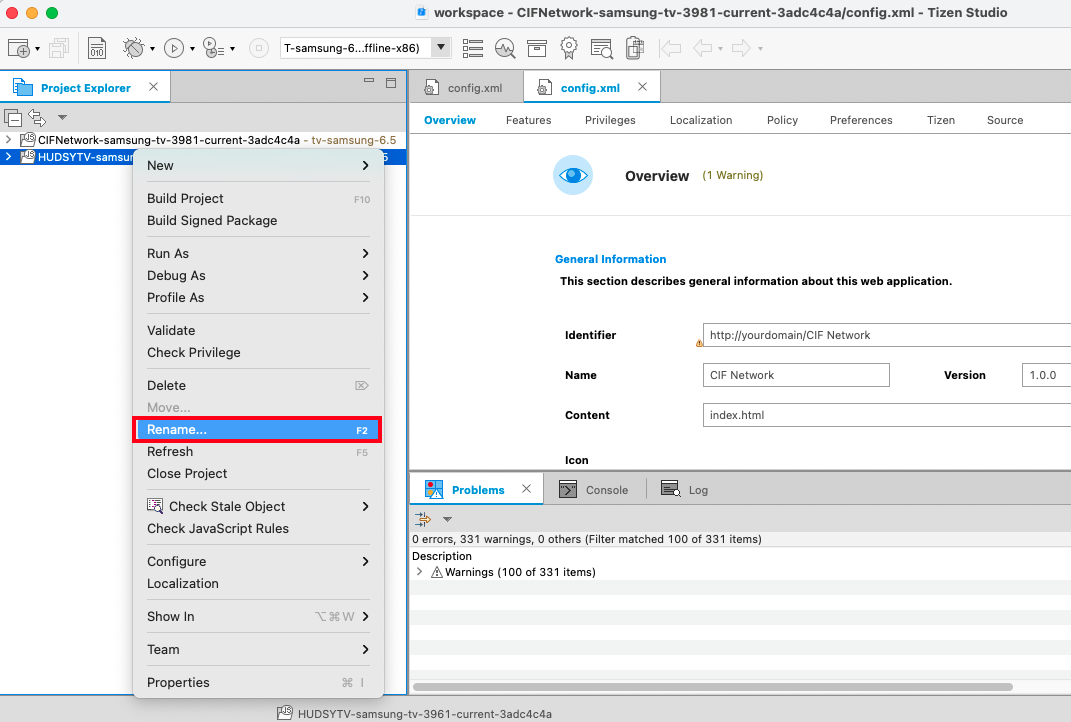Viewport: 1071px width, 722px height.
Task: Open the Dynamic Analyzer waveform icon
Action: [505, 48]
